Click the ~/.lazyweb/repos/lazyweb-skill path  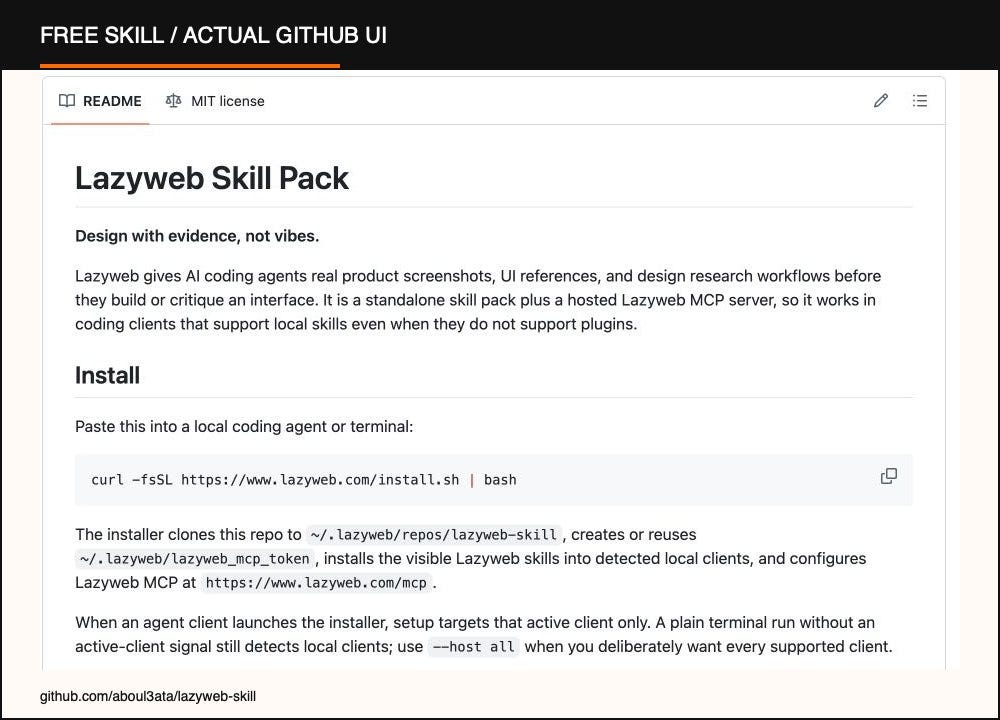tap(434, 534)
